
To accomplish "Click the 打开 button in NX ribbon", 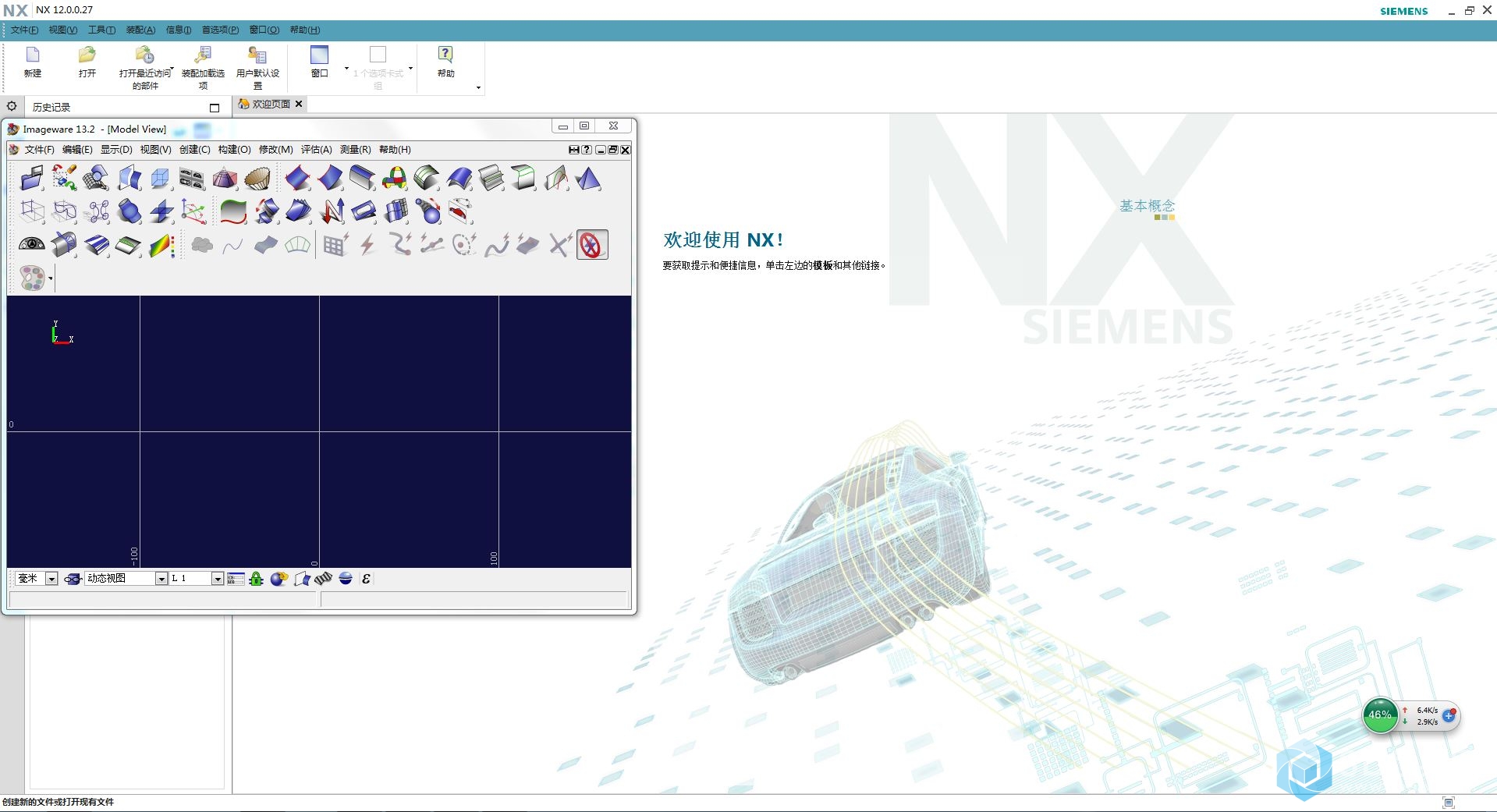I will [x=87, y=62].
